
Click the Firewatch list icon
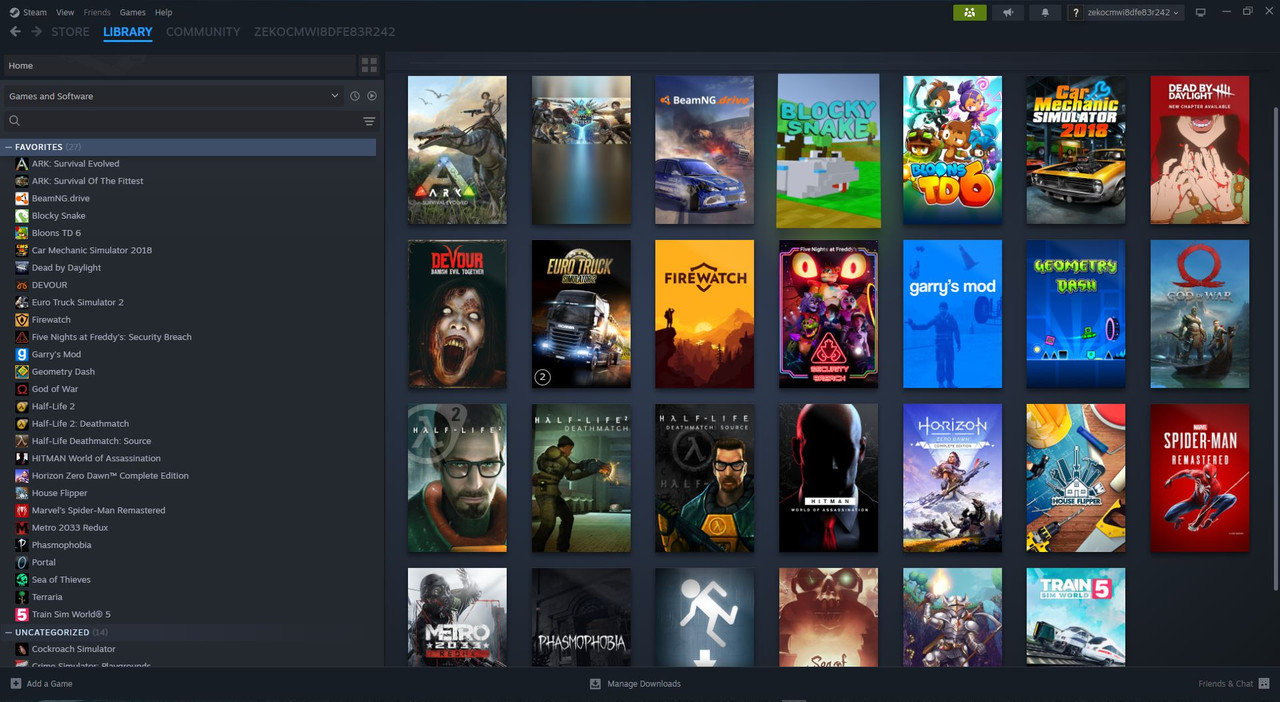22,320
